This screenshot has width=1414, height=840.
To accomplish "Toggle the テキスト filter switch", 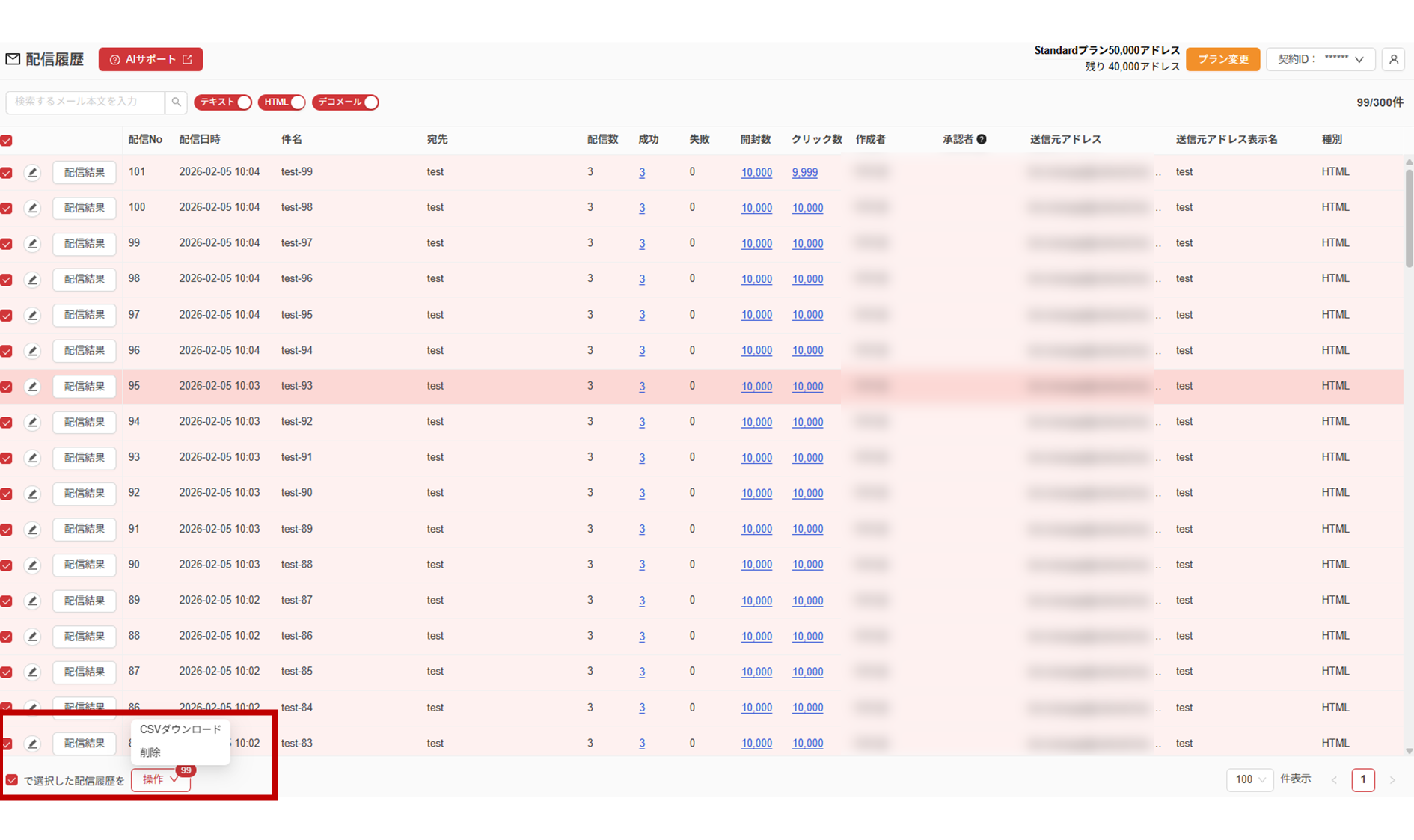I will (x=223, y=102).
